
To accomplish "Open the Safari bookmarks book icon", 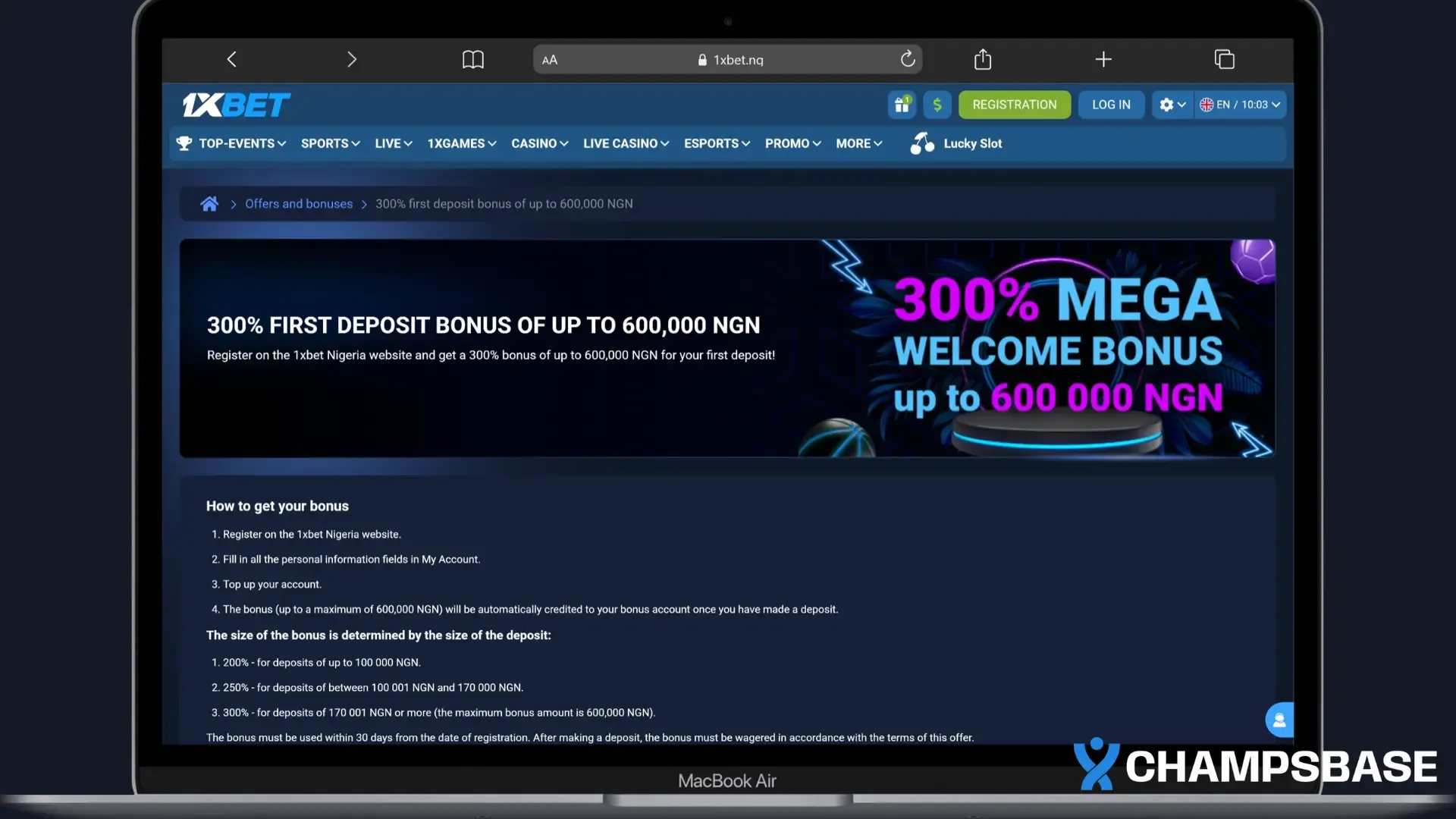I will click(x=473, y=59).
